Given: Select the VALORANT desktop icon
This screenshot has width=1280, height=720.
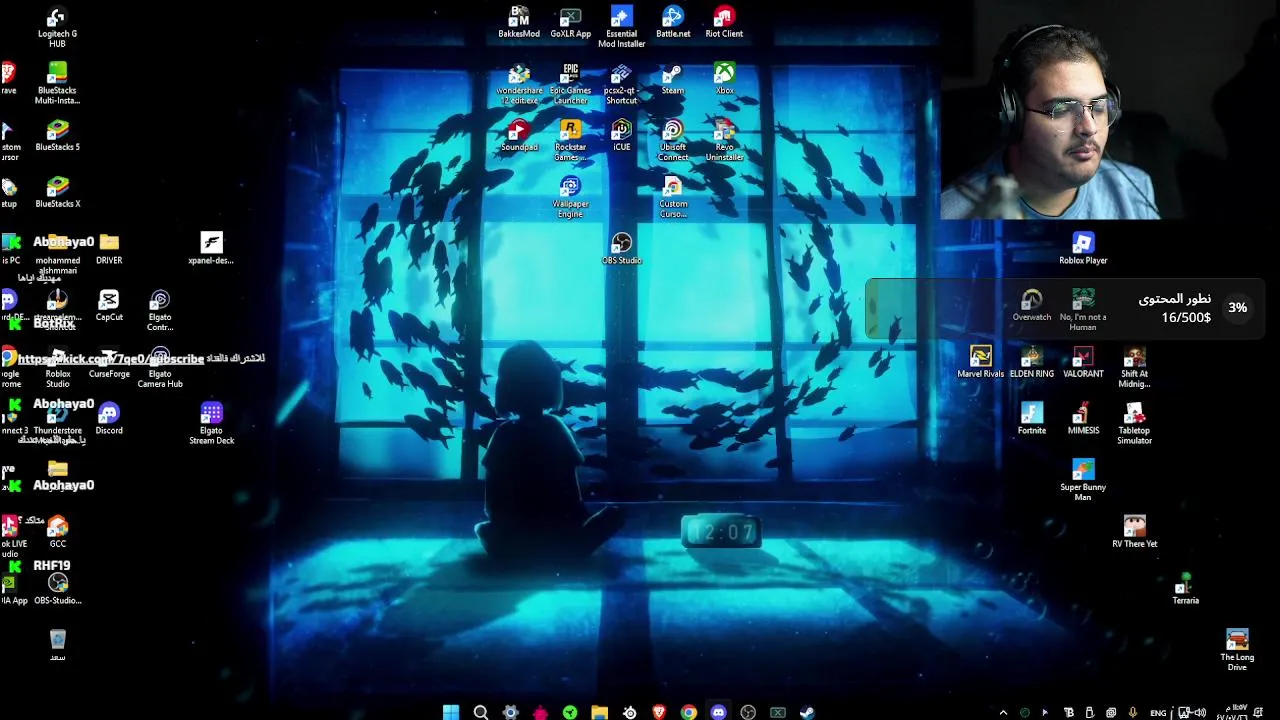Looking at the screenshot, I should (1083, 362).
